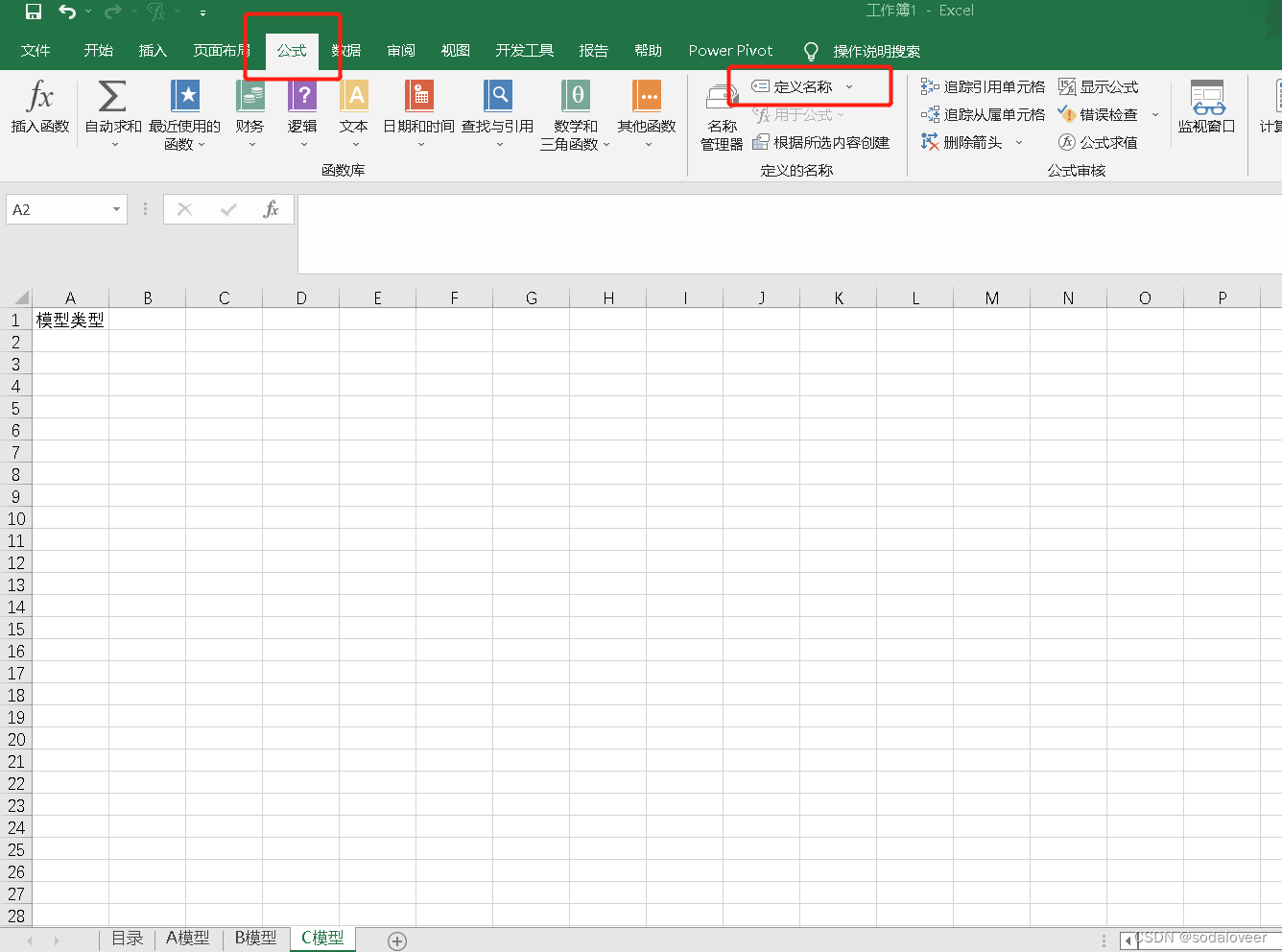Switch to the Help (帮助) tab

click(x=649, y=51)
